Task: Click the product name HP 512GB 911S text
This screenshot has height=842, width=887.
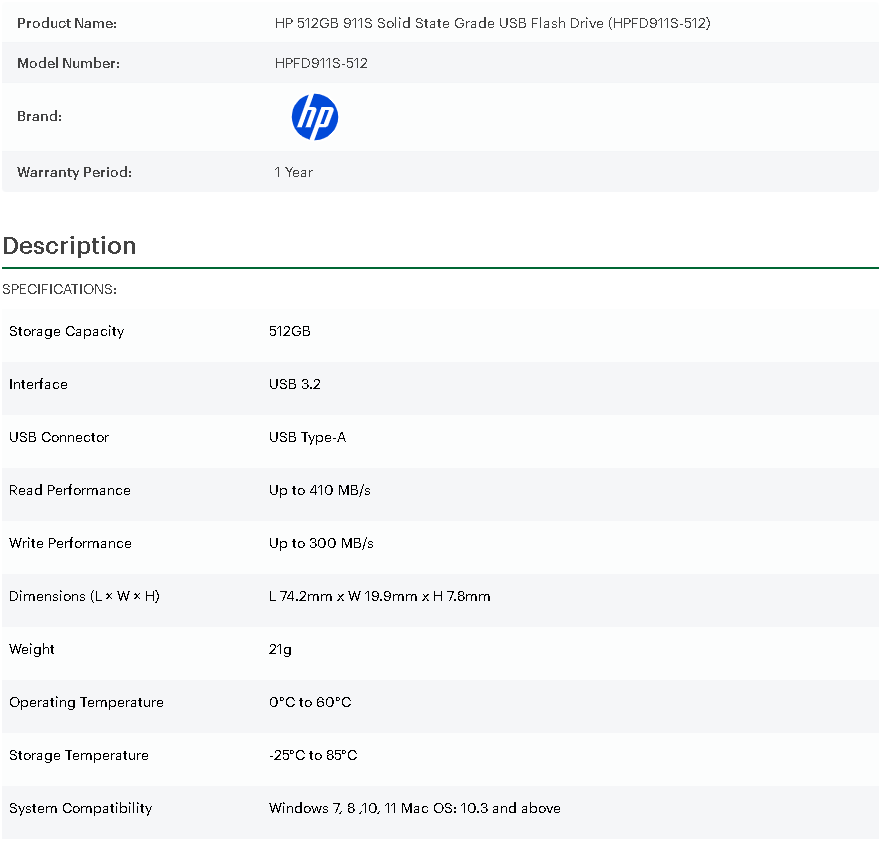Action: pyautogui.click(x=492, y=23)
